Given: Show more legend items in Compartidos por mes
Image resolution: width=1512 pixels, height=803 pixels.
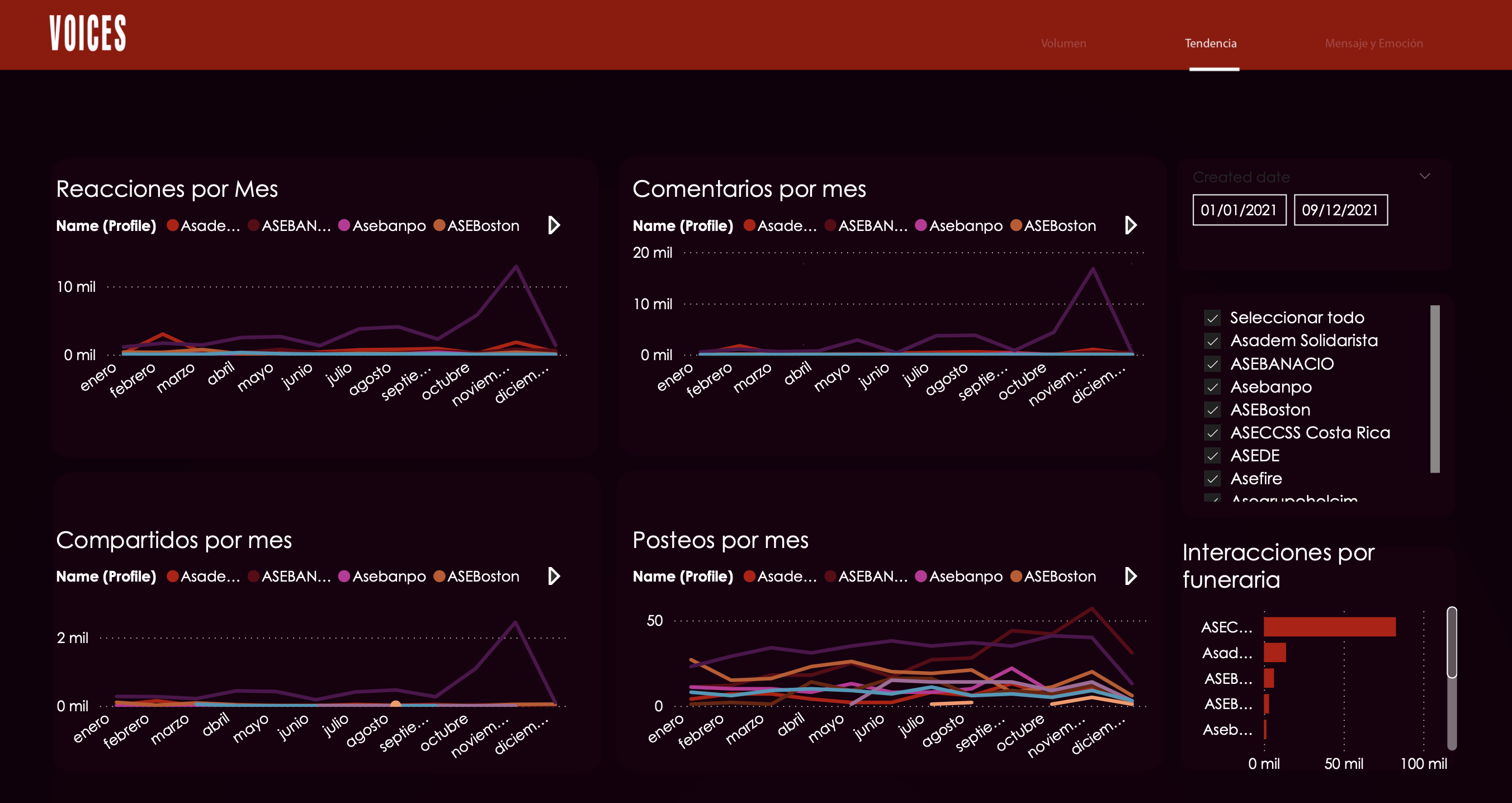Looking at the screenshot, I should pos(554,577).
